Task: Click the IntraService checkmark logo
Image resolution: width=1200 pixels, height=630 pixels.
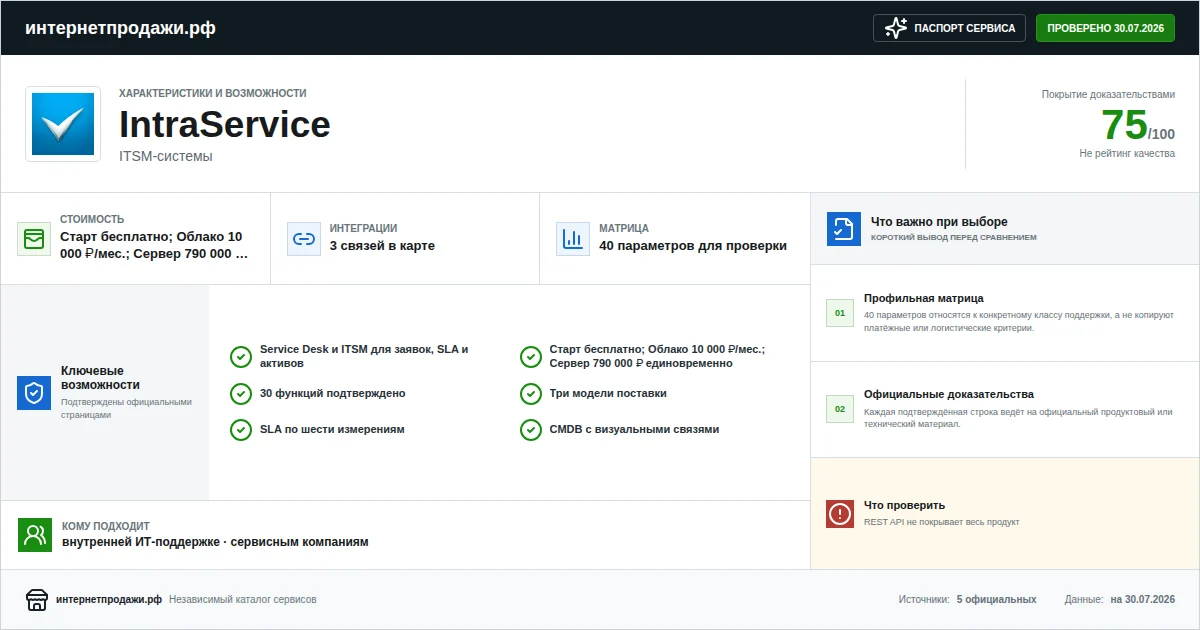Action: click(63, 124)
